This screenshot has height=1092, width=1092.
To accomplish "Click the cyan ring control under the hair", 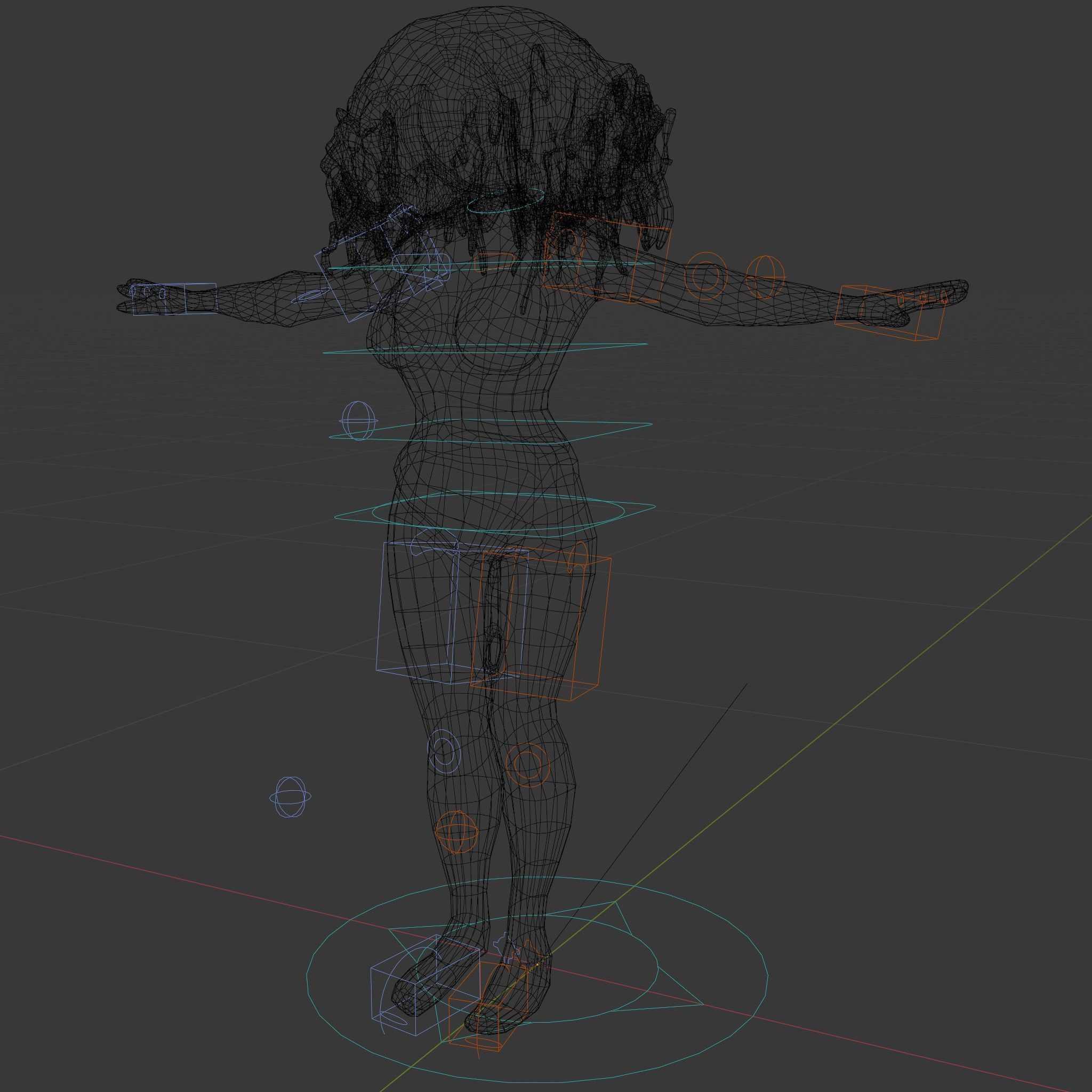I will pos(506,200).
